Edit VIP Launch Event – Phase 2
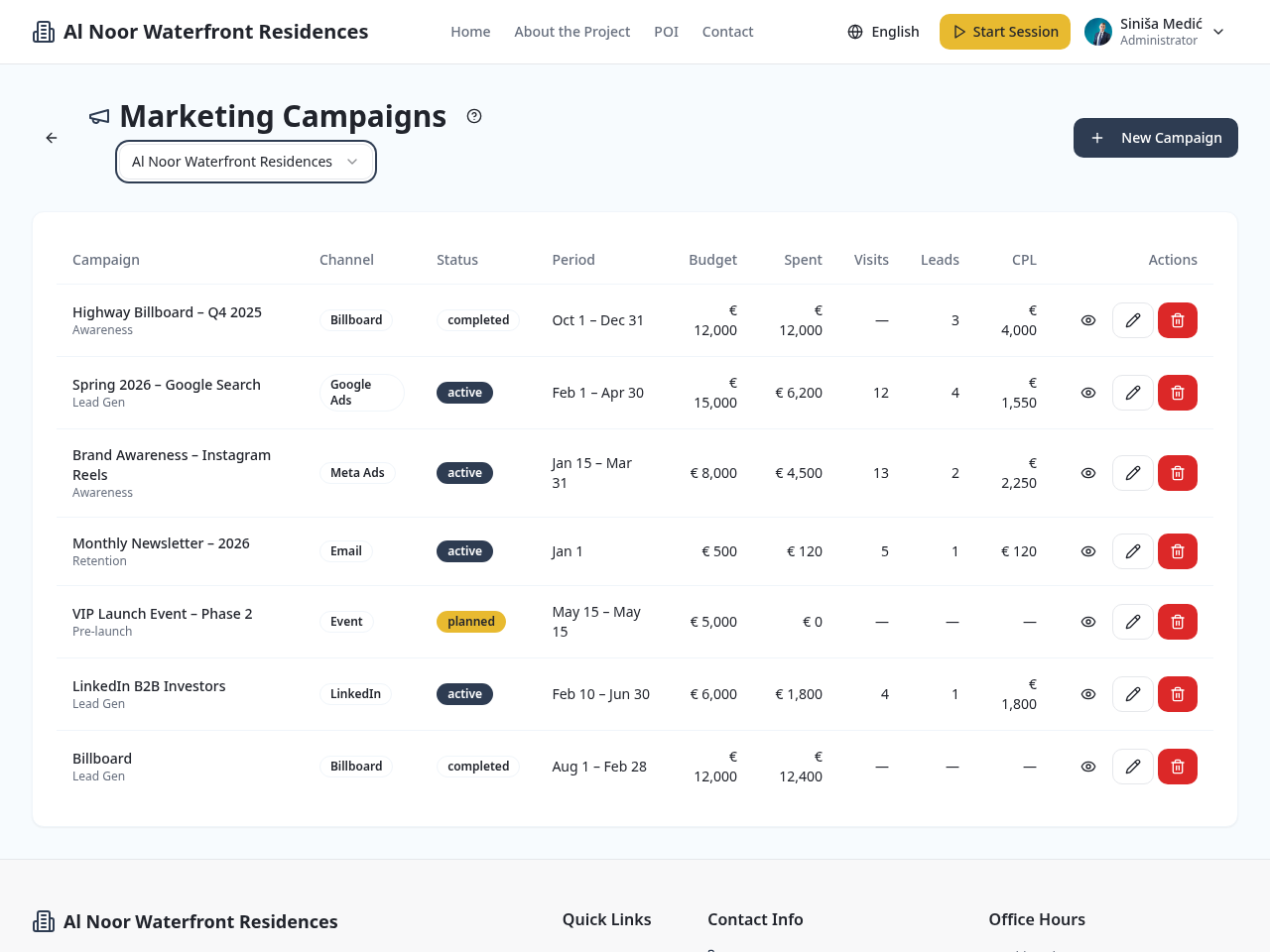 pyautogui.click(x=1133, y=622)
